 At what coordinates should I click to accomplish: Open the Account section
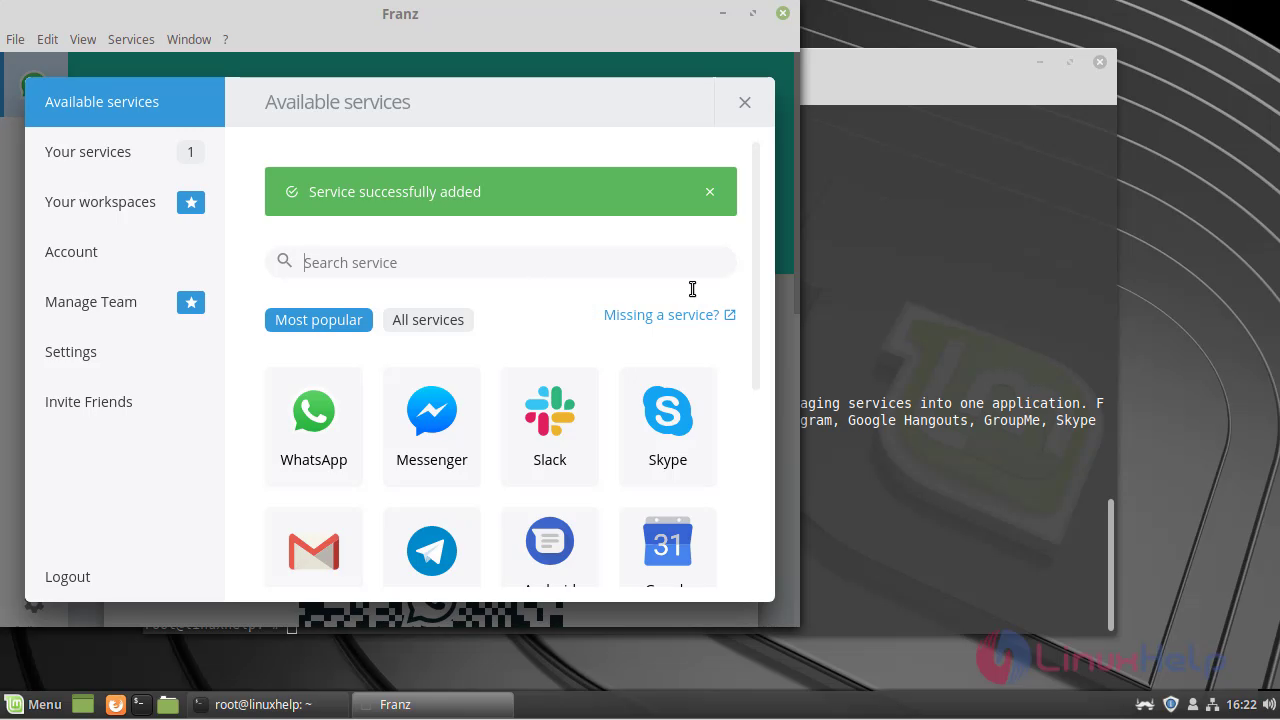(125, 252)
